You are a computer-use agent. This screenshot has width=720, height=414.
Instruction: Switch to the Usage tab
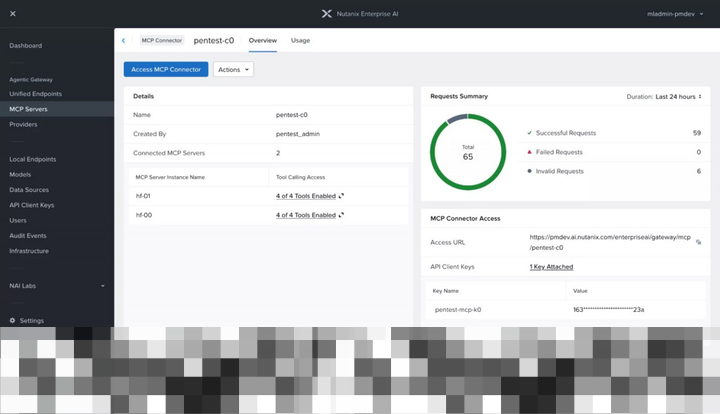pos(300,40)
